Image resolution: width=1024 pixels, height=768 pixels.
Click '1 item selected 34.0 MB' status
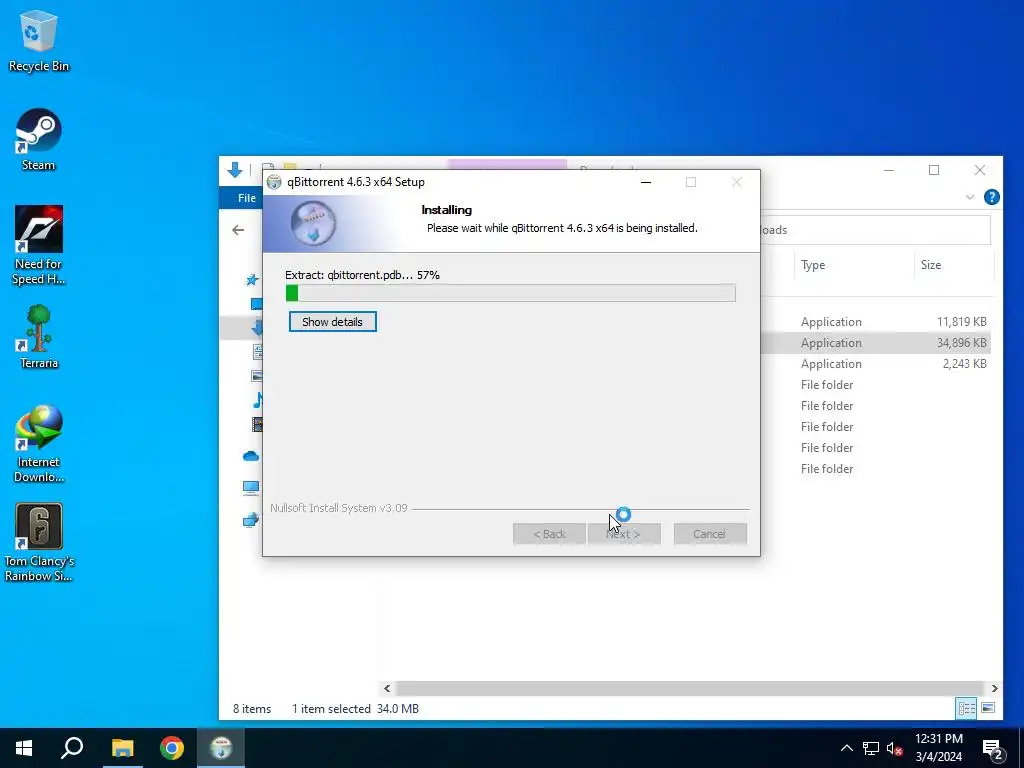click(x=355, y=709)
